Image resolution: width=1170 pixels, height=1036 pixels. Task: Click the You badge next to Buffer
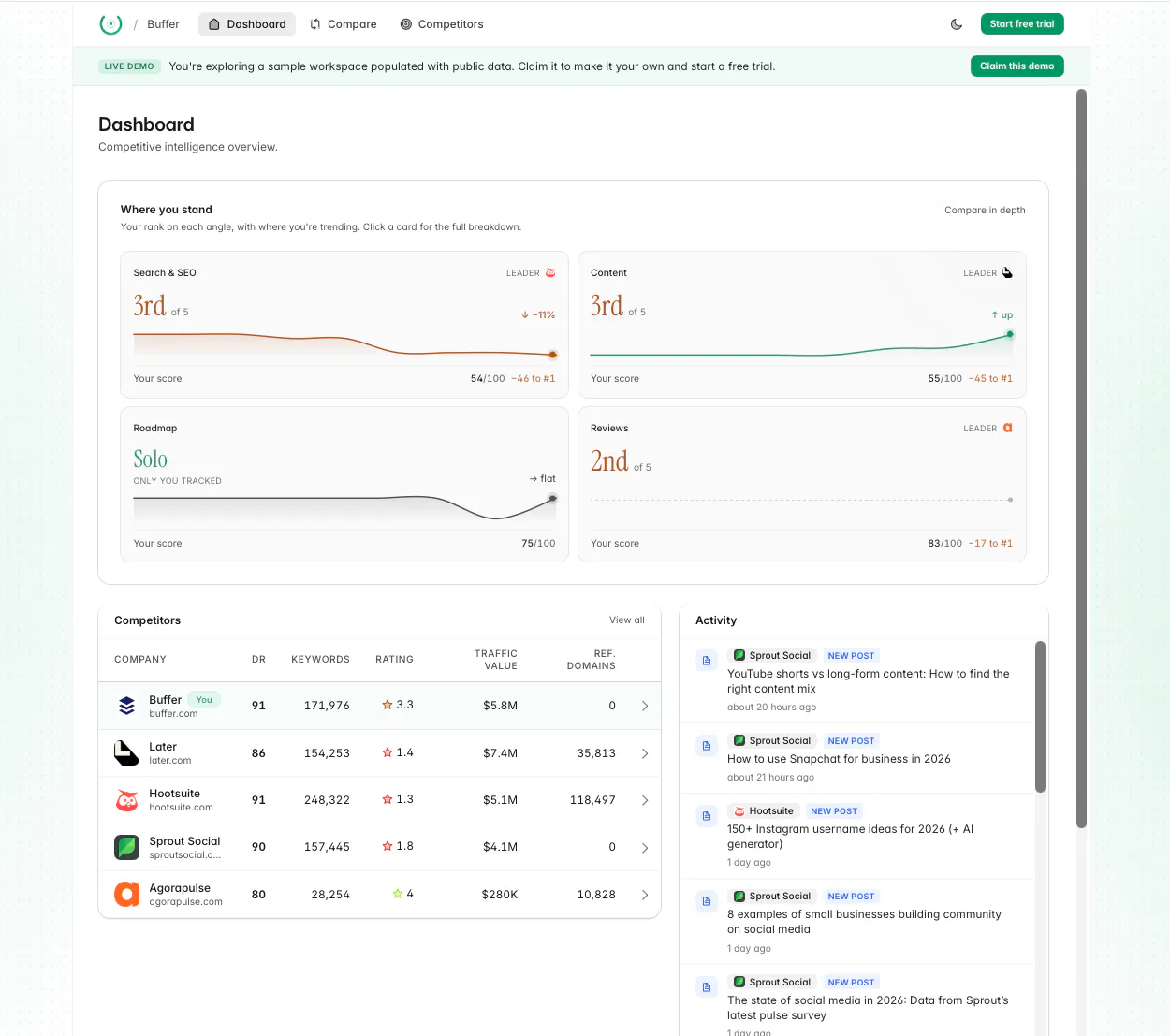[204, 700]
